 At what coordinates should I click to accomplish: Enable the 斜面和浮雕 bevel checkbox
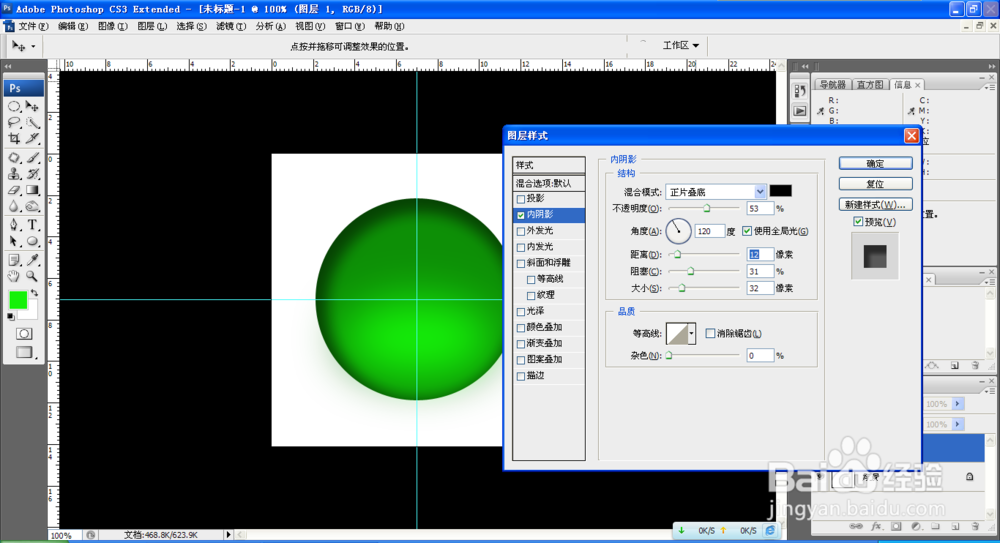click(x=521, y=263)
